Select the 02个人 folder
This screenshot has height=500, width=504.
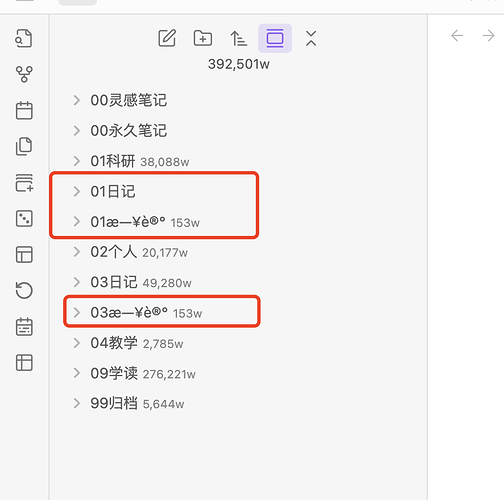[139, 252]
